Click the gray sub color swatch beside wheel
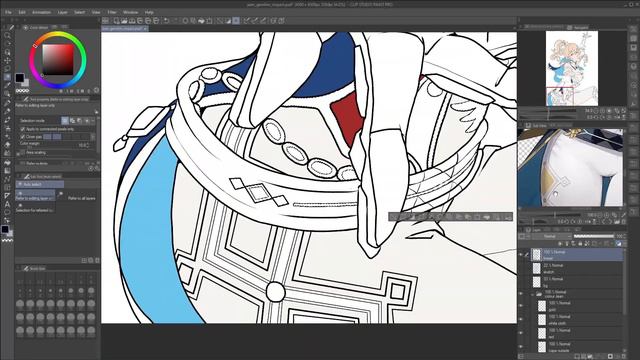 26,83
